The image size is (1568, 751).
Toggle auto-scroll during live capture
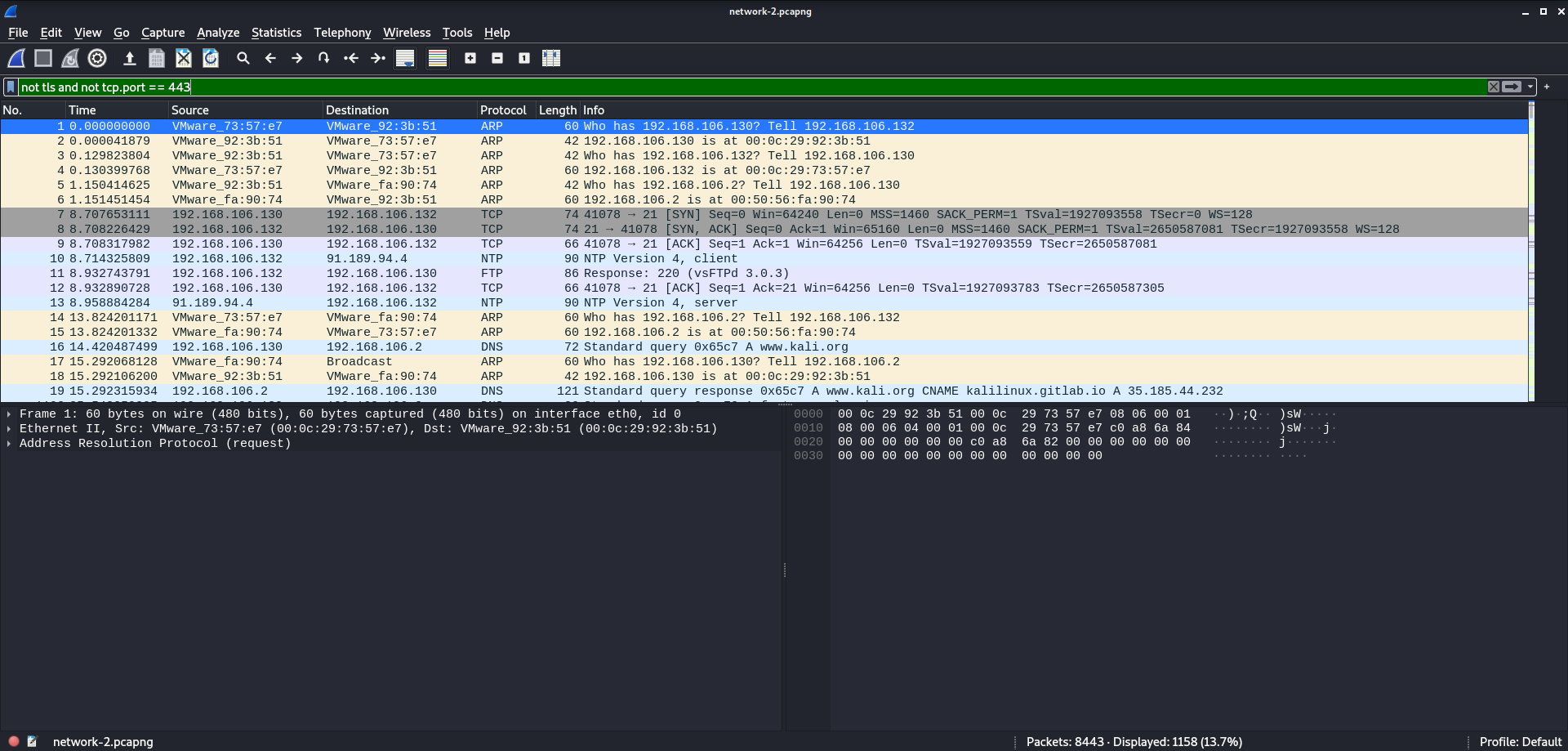click(405, 58)
